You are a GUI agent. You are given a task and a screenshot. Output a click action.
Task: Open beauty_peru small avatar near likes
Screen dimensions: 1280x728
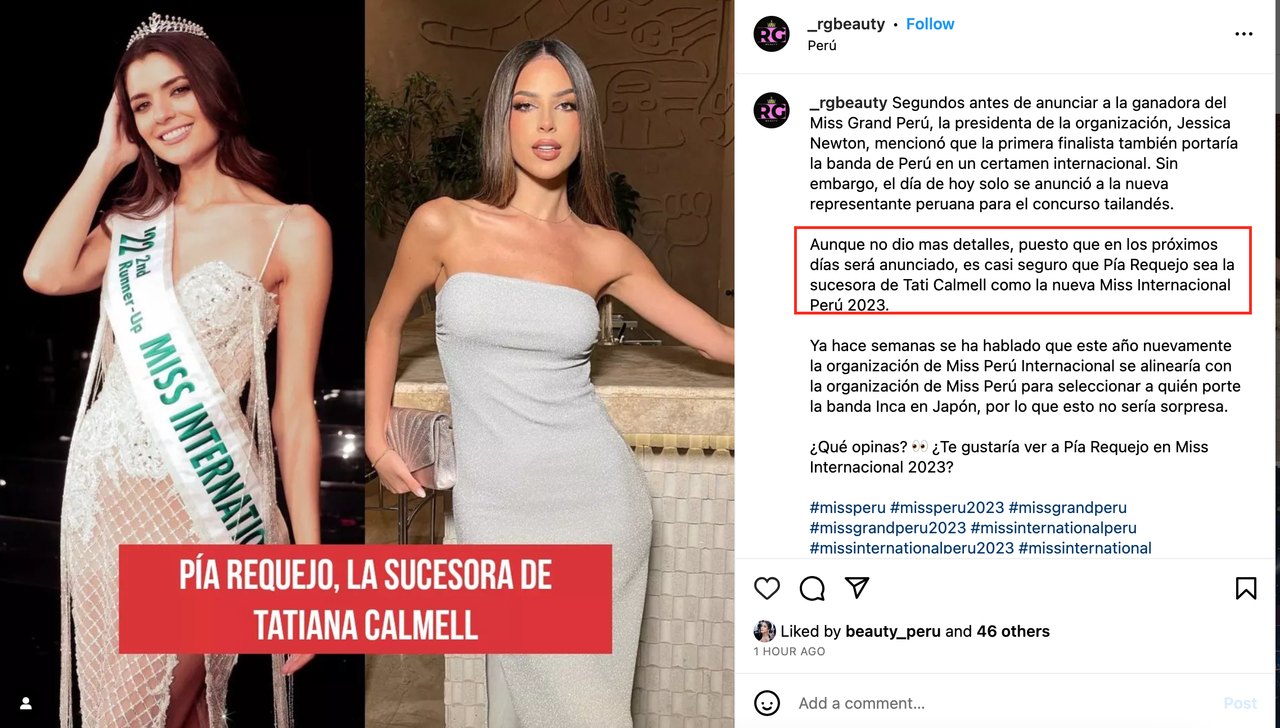(x=765, y=631)
